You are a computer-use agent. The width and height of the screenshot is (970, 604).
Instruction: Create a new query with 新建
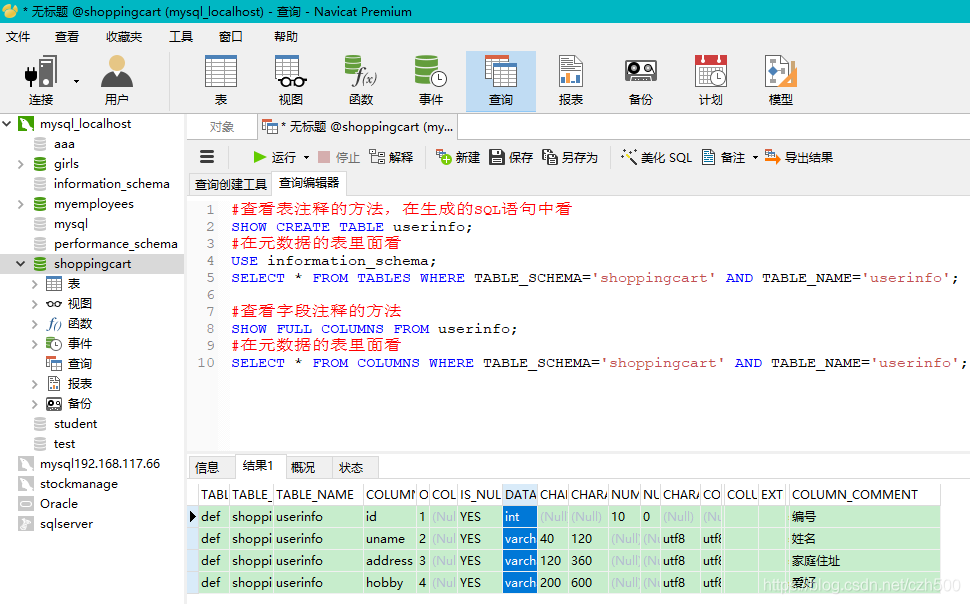tap(456, 157)
